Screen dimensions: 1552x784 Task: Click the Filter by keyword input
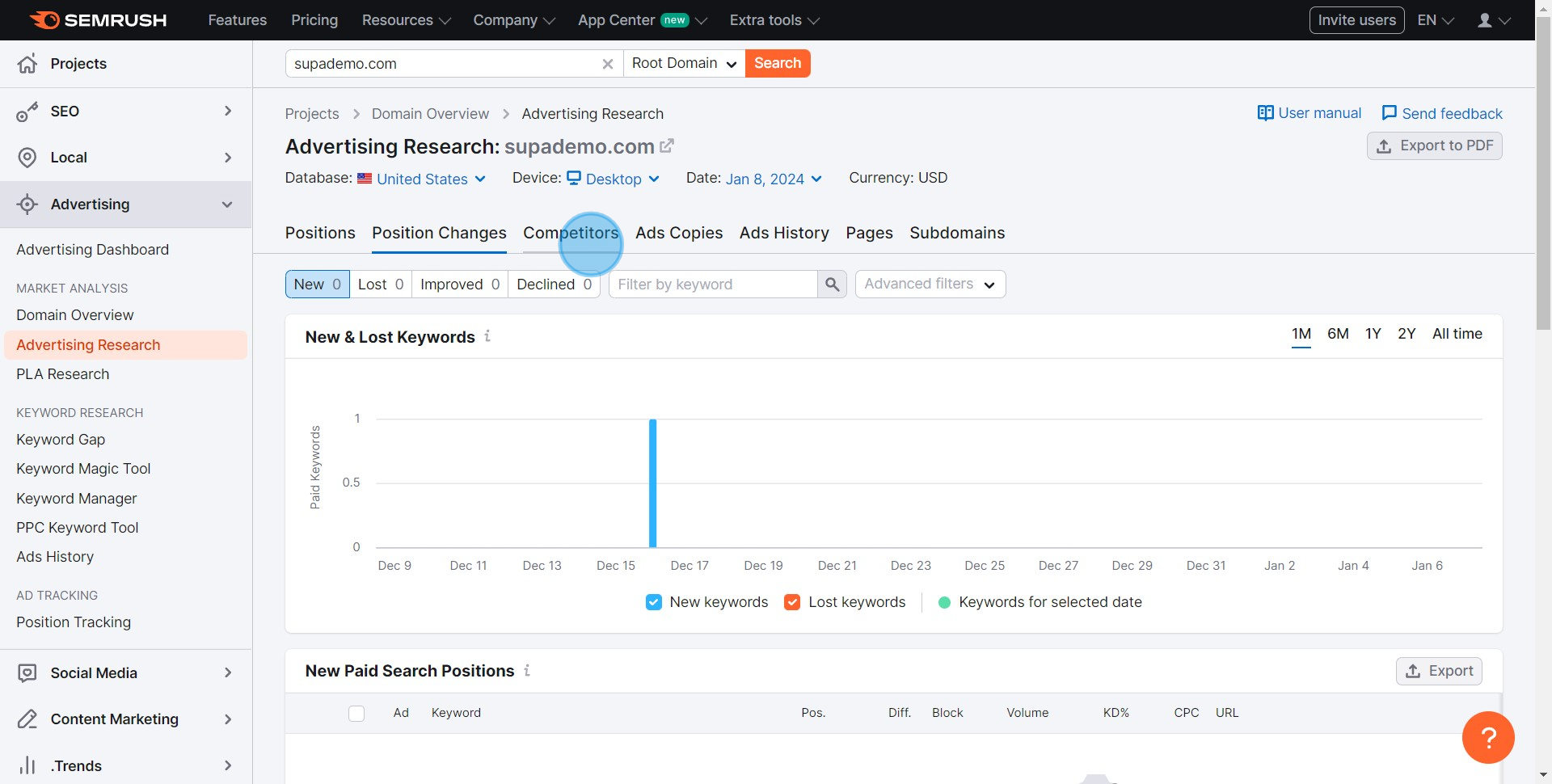click(x=713, y=285)
